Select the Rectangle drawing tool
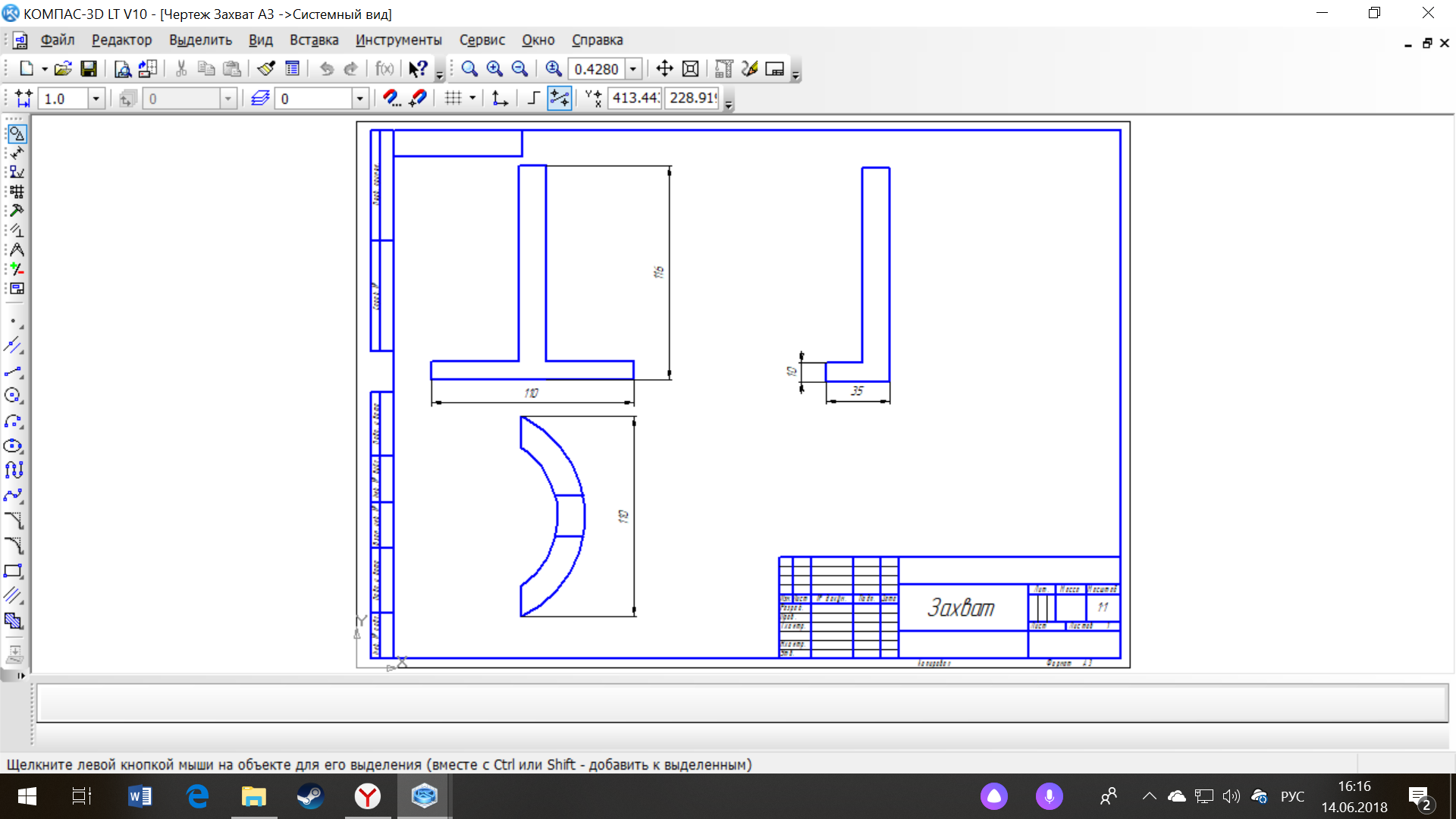This screenshot has height=819, width=1456. tap(13, 571)
